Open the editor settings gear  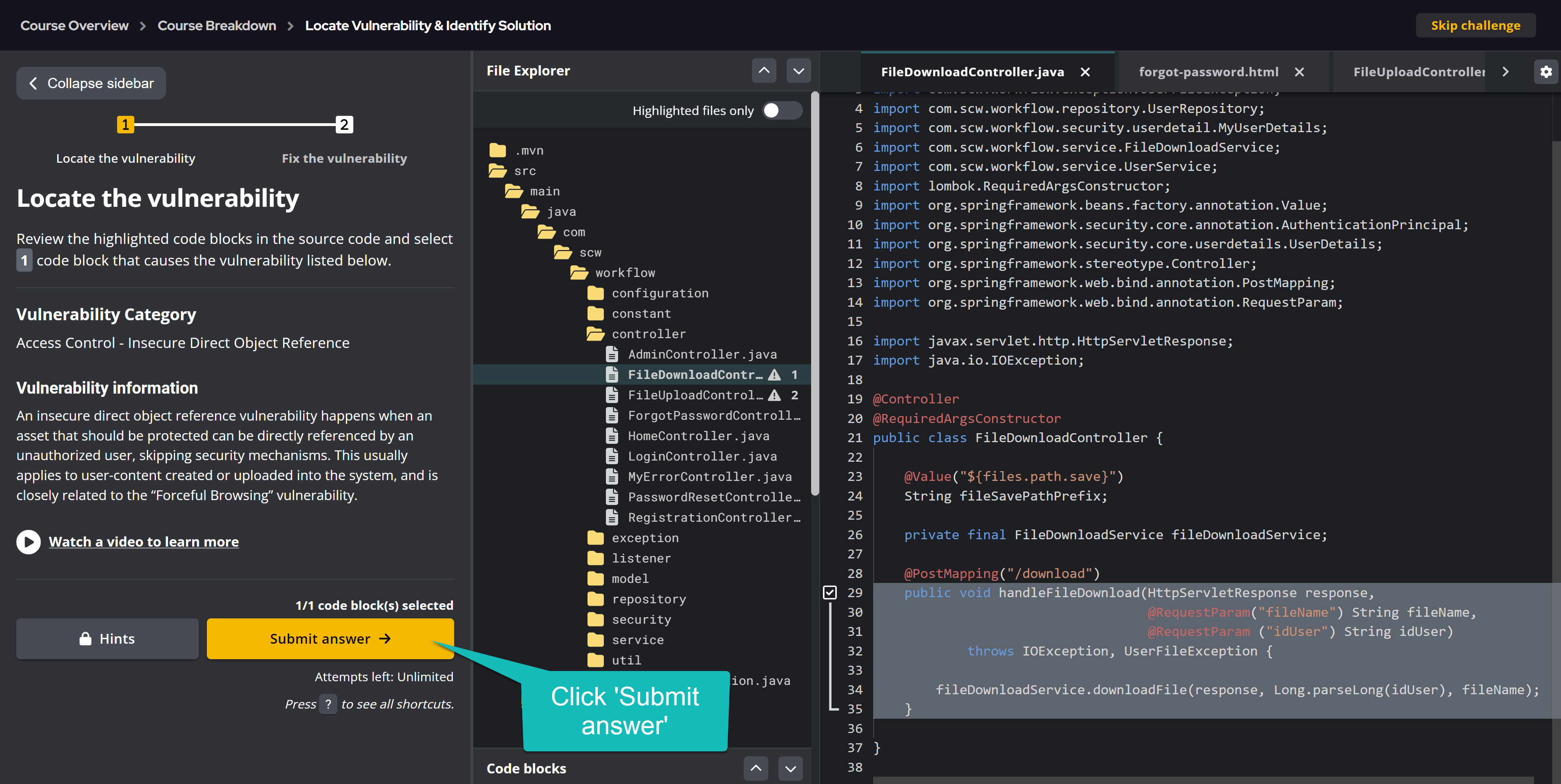(x=1546, y=71)
